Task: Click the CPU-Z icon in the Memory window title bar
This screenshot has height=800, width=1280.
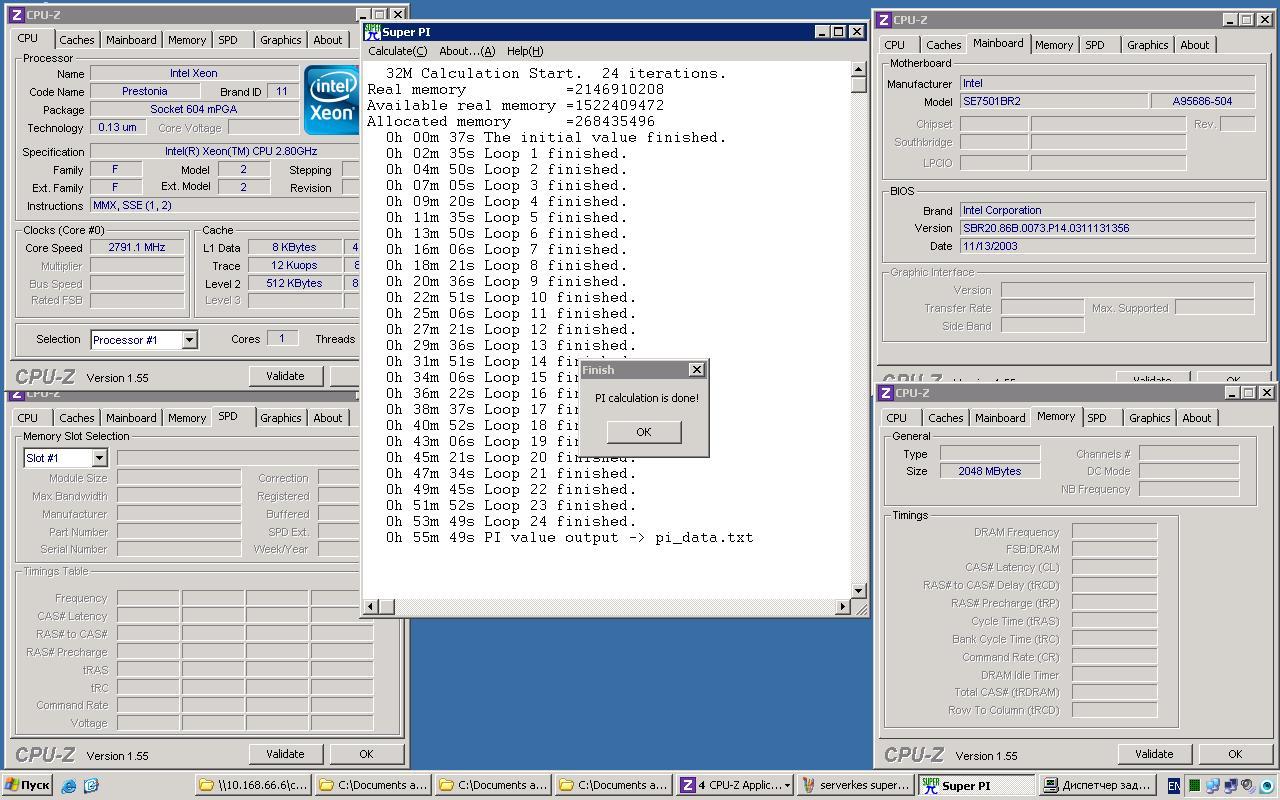Action: (x=883, y=393)
